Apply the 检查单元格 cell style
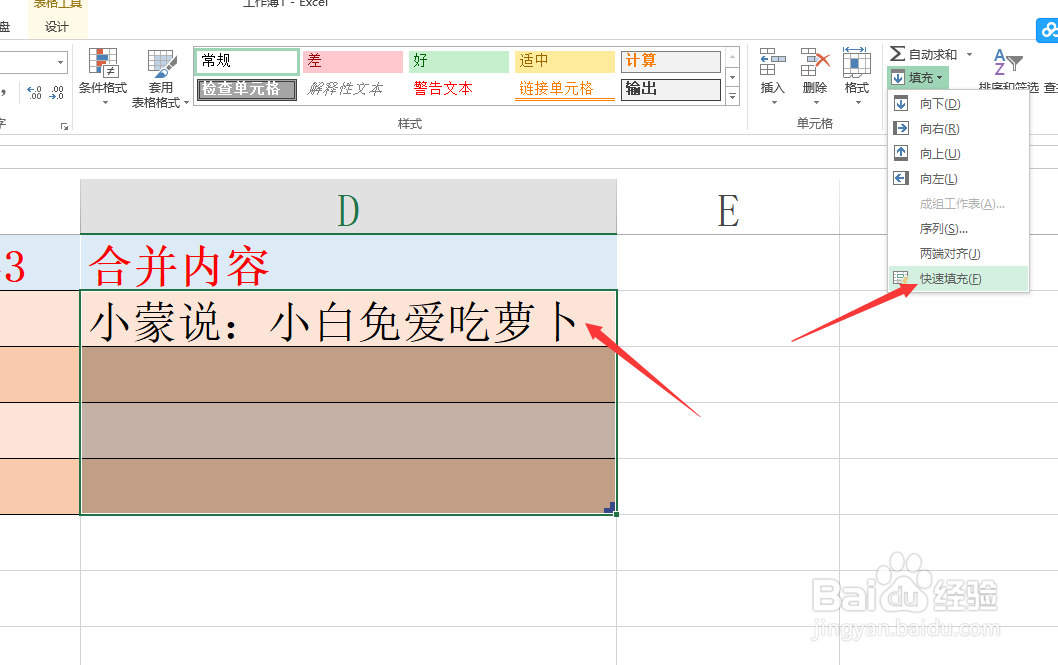The height and width of the screenshot is (665, 1058). point(245,89)
